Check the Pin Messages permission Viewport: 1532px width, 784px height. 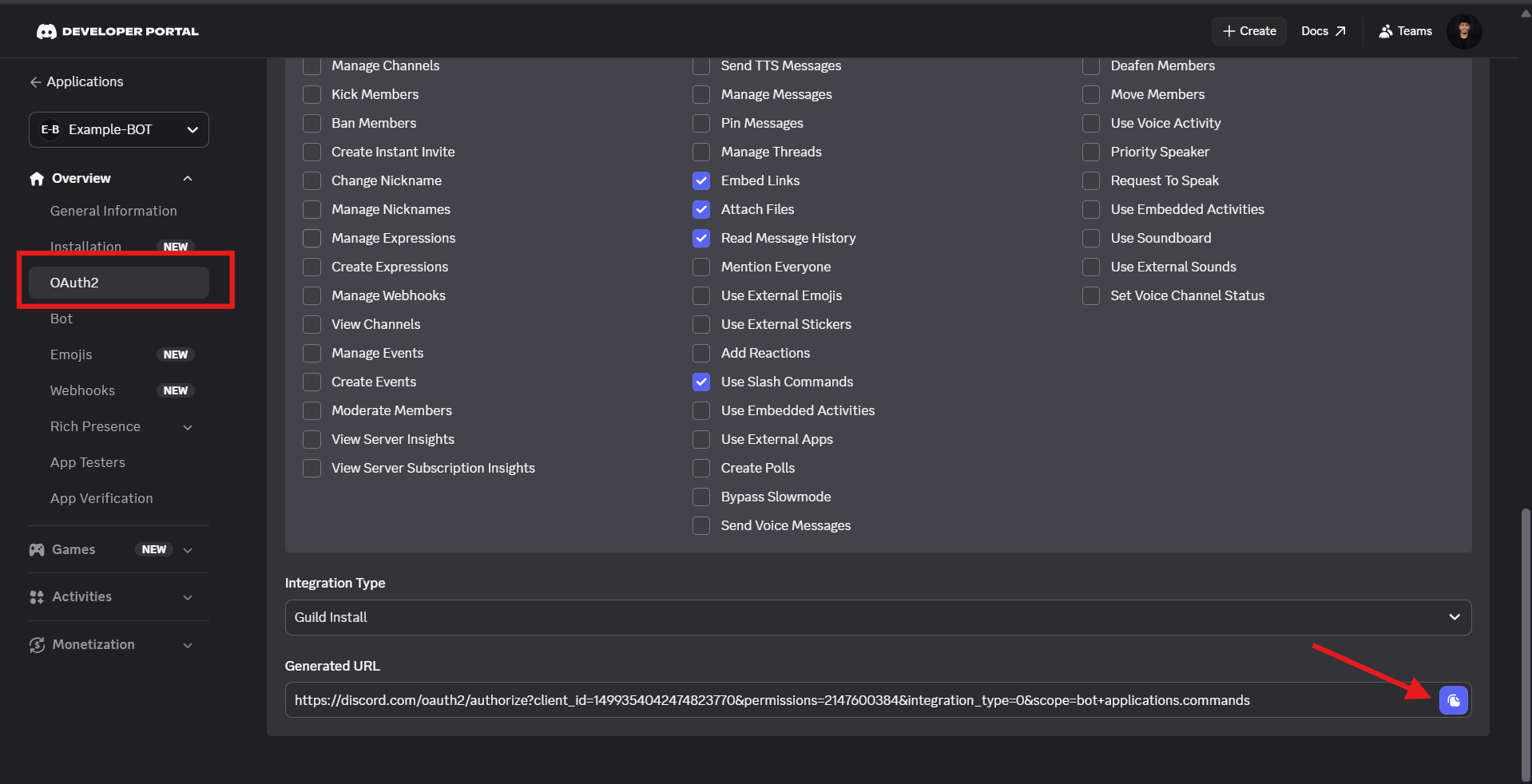click(x=701, y=123)
